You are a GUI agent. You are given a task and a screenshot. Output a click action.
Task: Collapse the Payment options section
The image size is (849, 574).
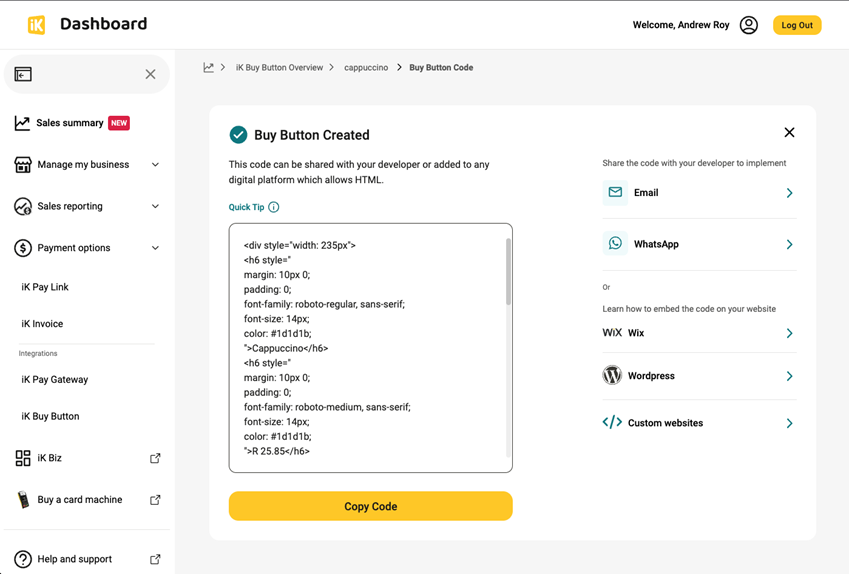click(x=155, y=248)
